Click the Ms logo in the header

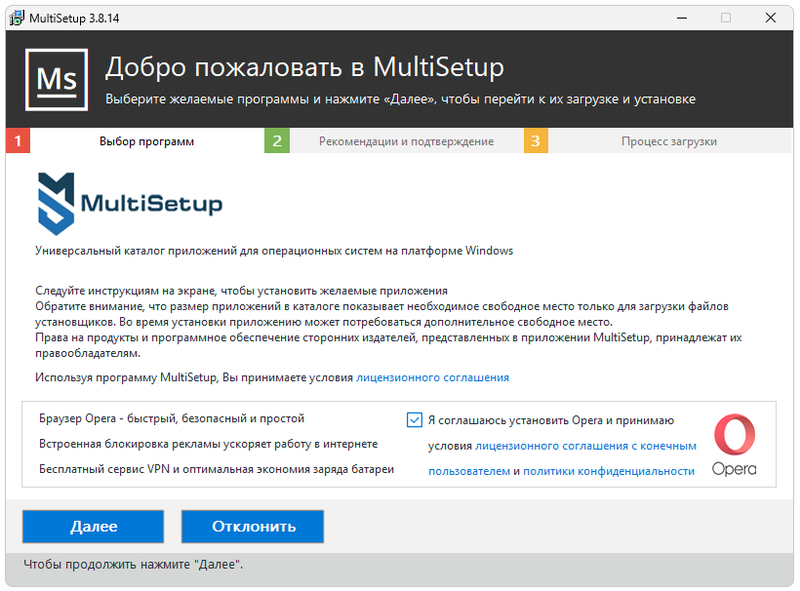point(56,80)
